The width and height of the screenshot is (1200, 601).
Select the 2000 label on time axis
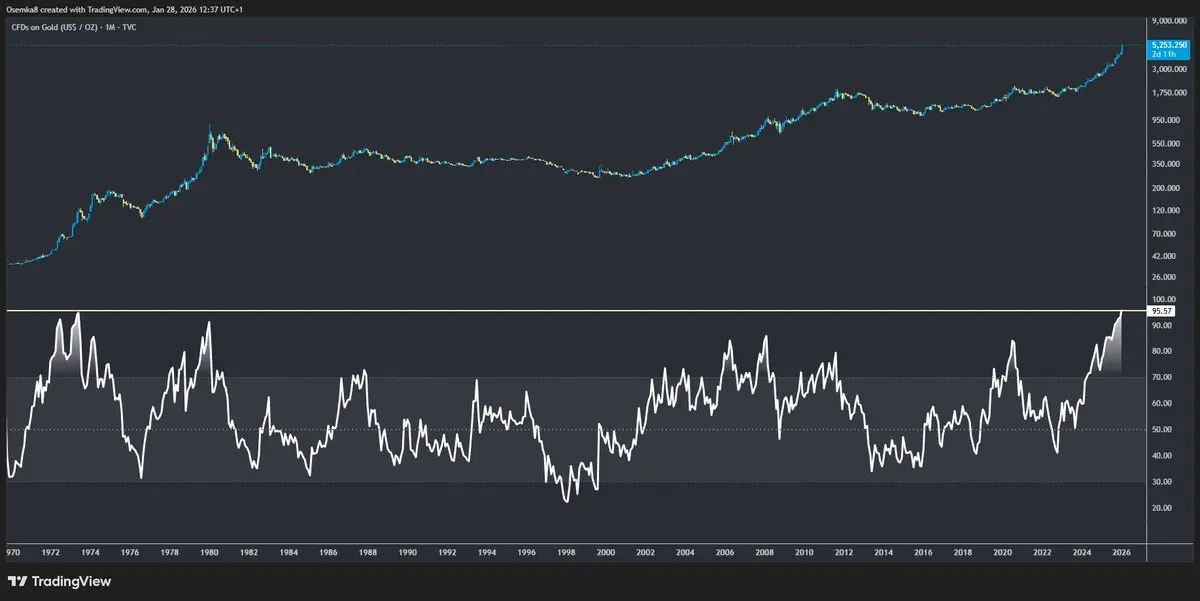pos(606,551)
